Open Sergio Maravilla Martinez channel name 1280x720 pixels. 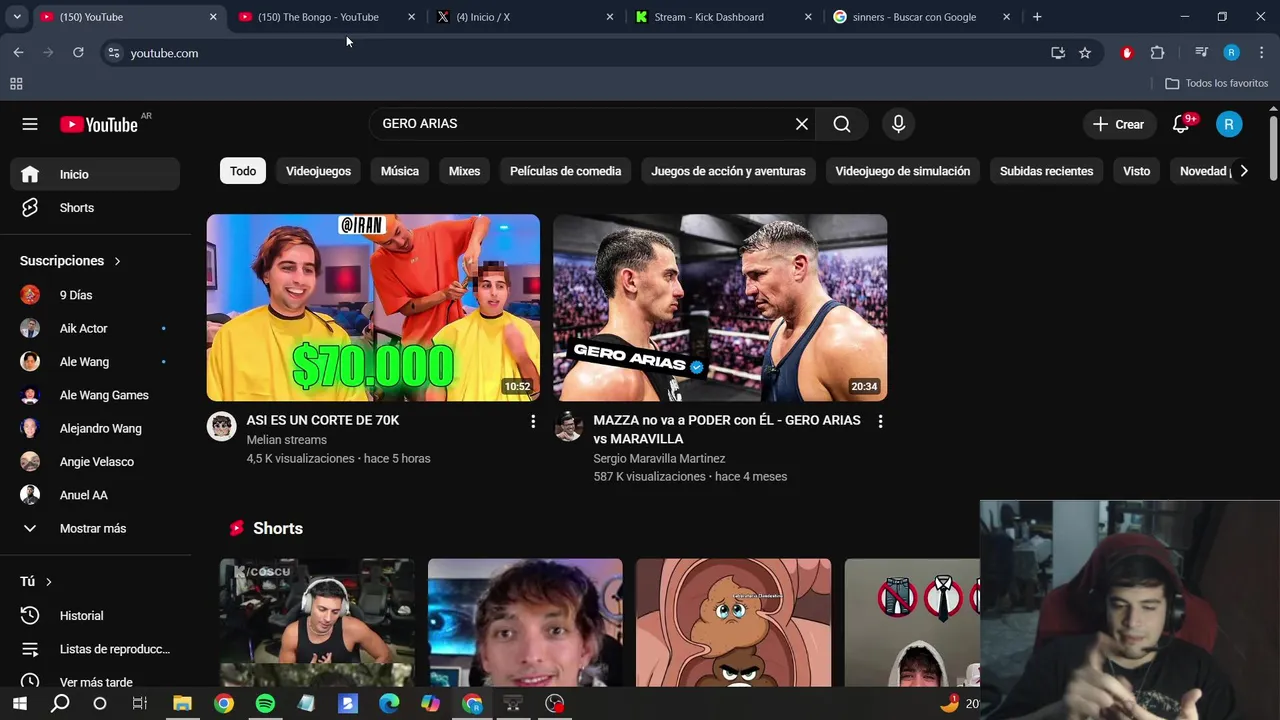click(659, 458)
